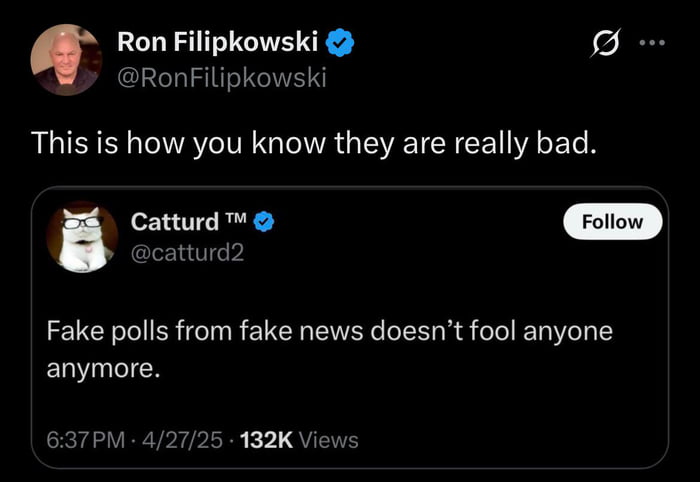The image size is (700, 482).
Task: Click the word 'anymore.' on the last line
Action: [x=103, y=367]
